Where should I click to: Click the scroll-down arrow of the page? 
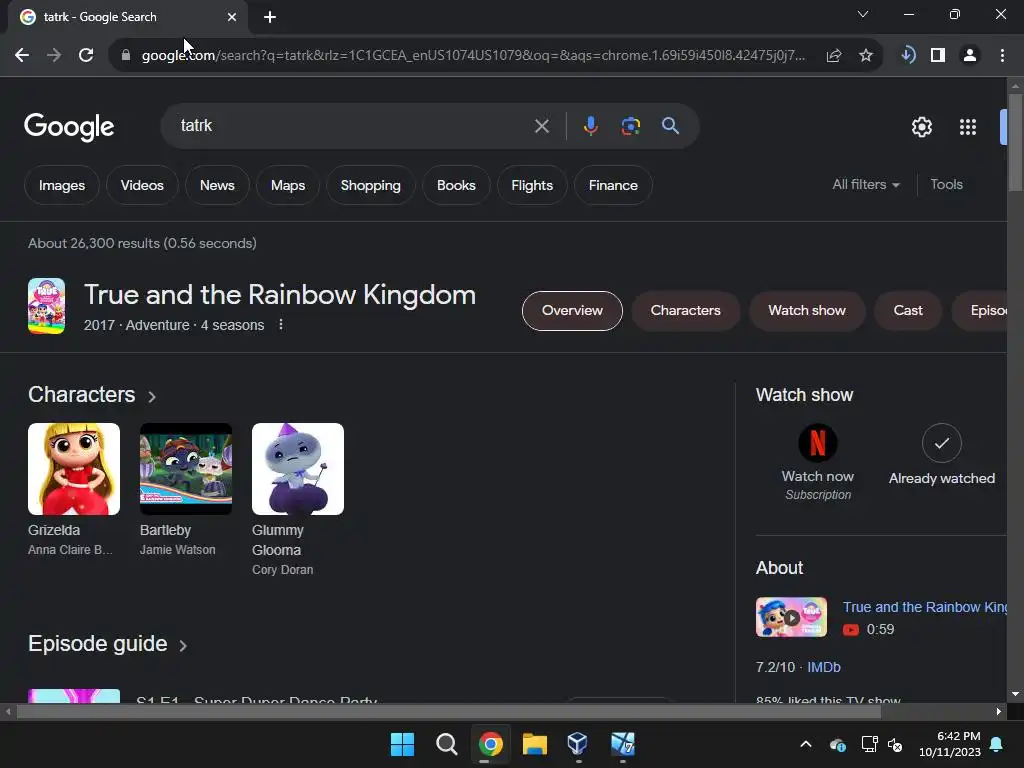pos(1015,694)
